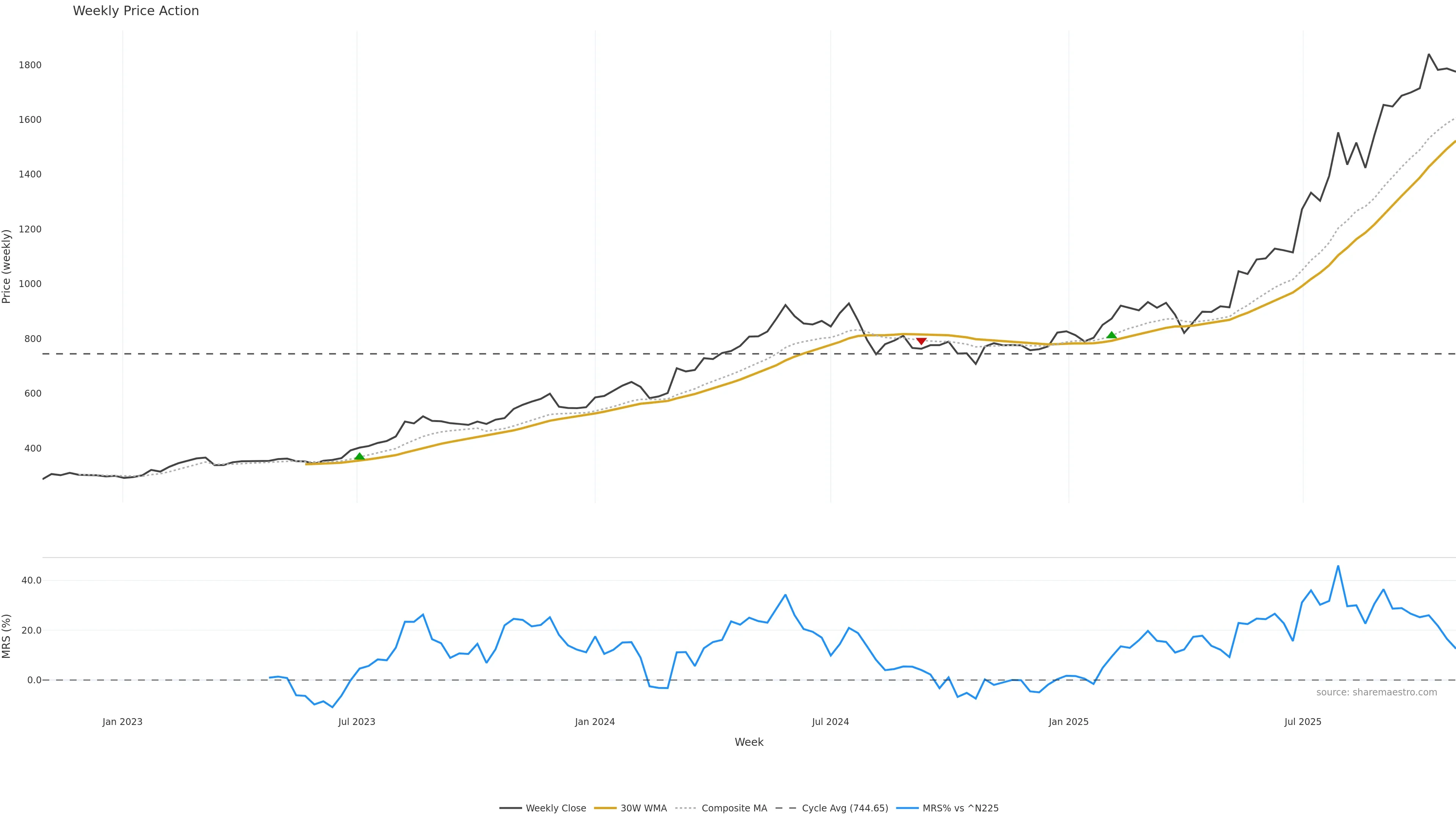The image size is (1456, 819).
Task: Open the sharemaestro.com source link
Action: click(x=1376, y=692)
